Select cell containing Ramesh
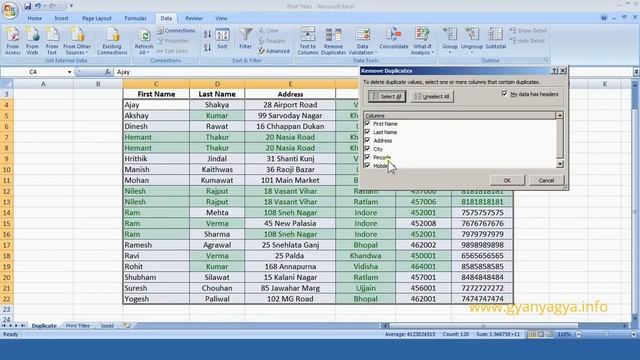640x360 pixels. [x=156, y=245]
